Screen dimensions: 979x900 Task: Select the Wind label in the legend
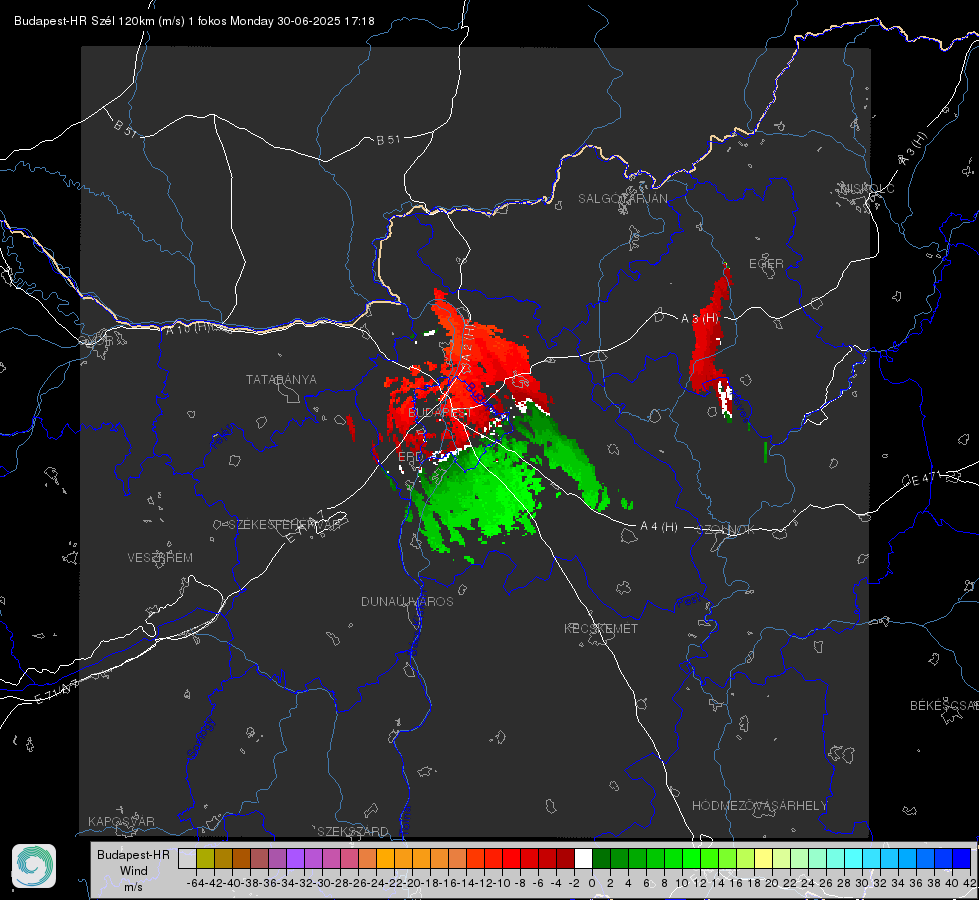click(134, 871)
